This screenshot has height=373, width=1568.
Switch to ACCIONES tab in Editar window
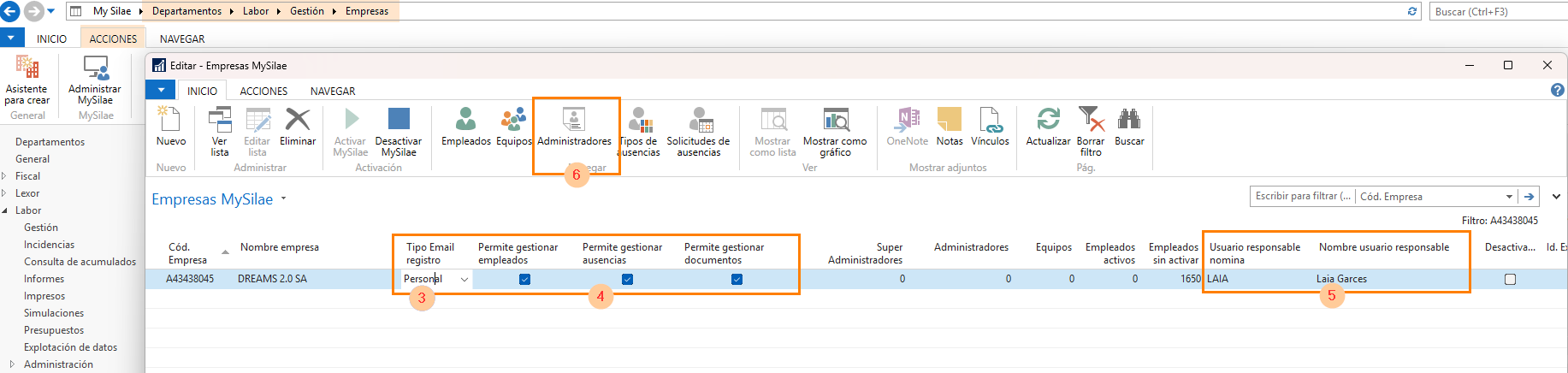tap(263, 91)
